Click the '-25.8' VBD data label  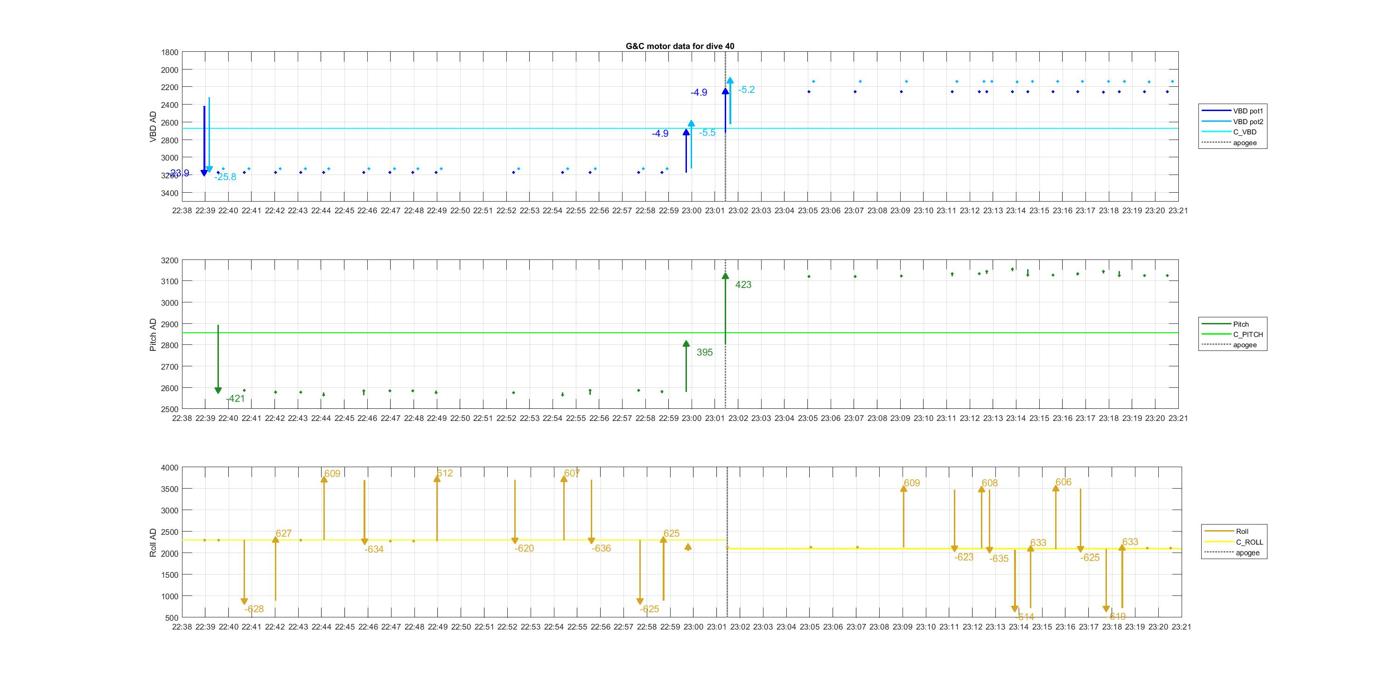pos(225,177)
